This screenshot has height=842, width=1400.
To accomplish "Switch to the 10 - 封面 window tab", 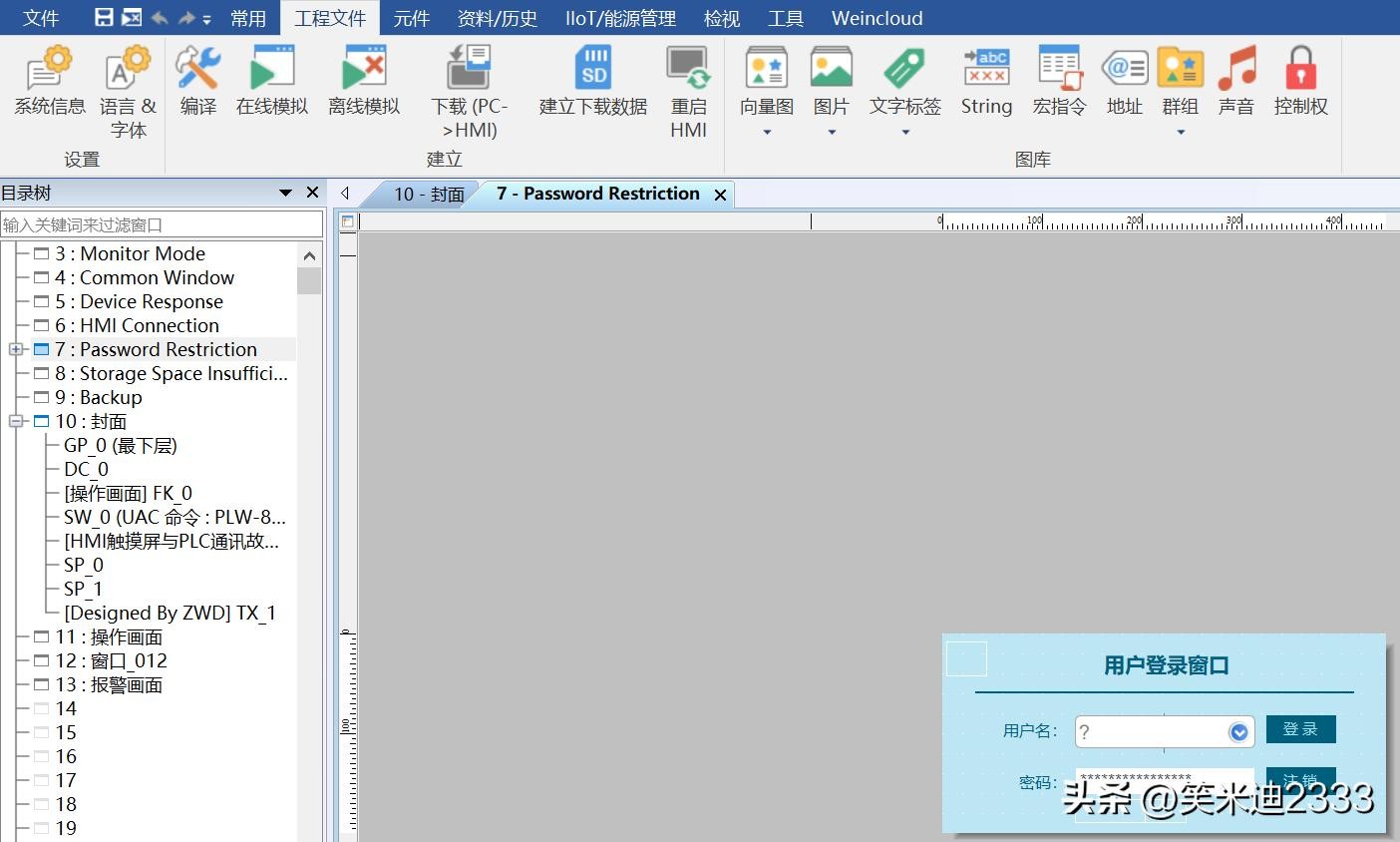I will (x=429, y=195).
